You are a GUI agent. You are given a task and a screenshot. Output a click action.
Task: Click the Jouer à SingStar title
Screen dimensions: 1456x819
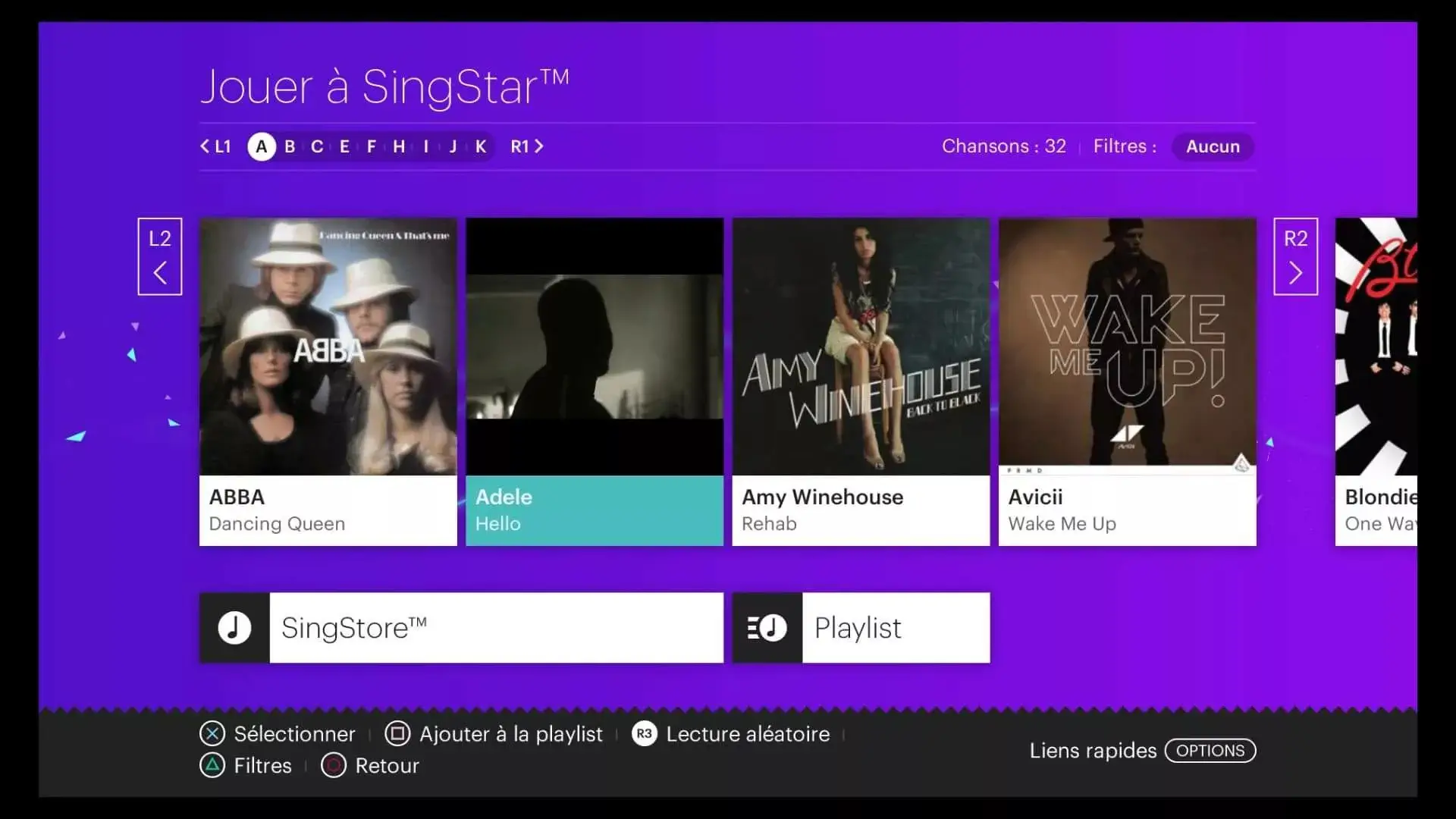point(384,88)
